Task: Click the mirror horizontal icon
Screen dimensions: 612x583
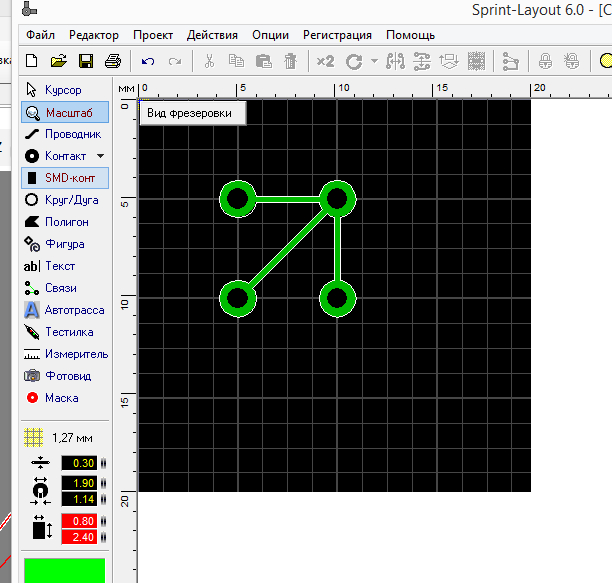Action: click(x=395, y=61)
